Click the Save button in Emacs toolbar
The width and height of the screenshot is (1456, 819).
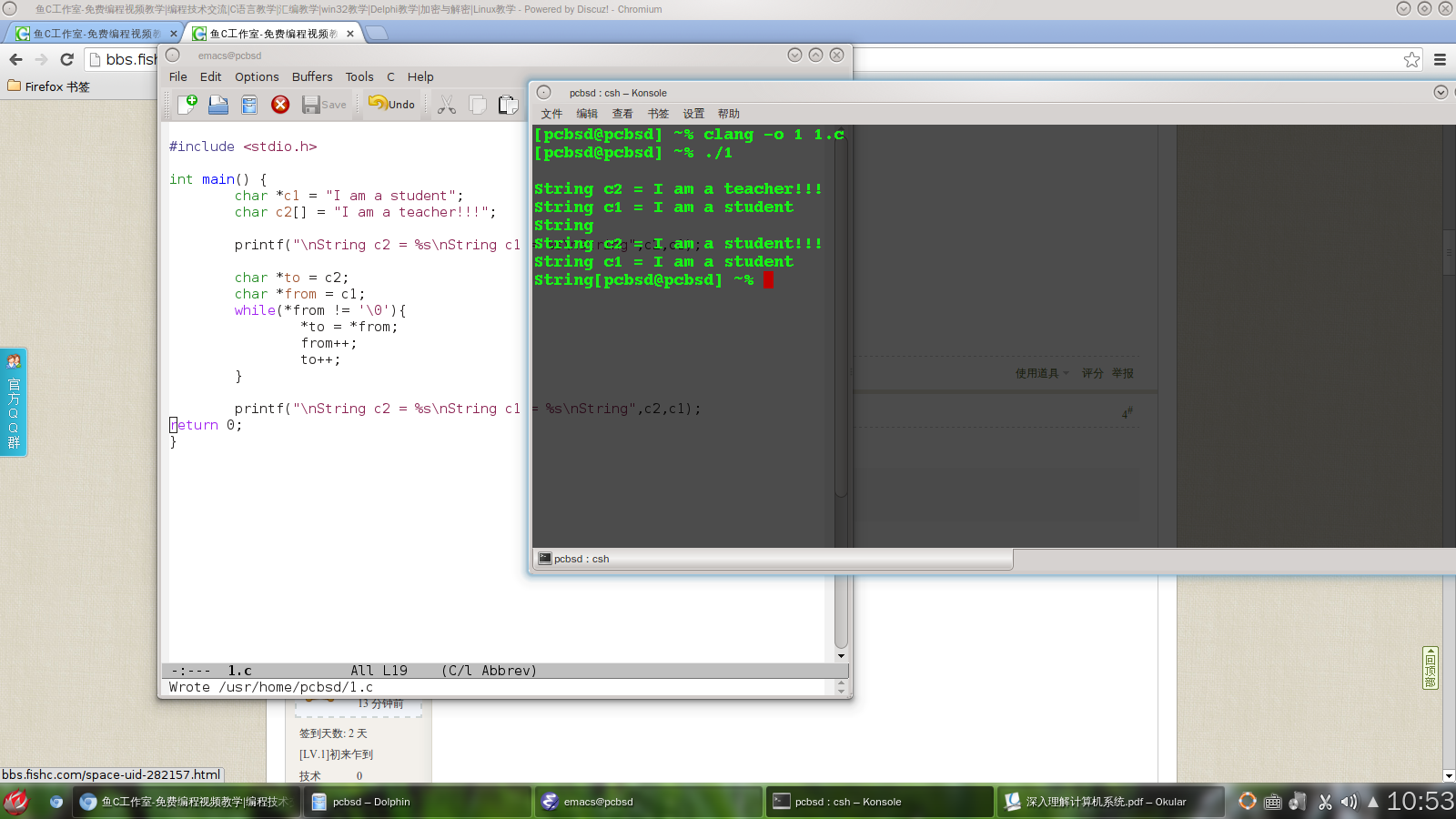(324, 105)
